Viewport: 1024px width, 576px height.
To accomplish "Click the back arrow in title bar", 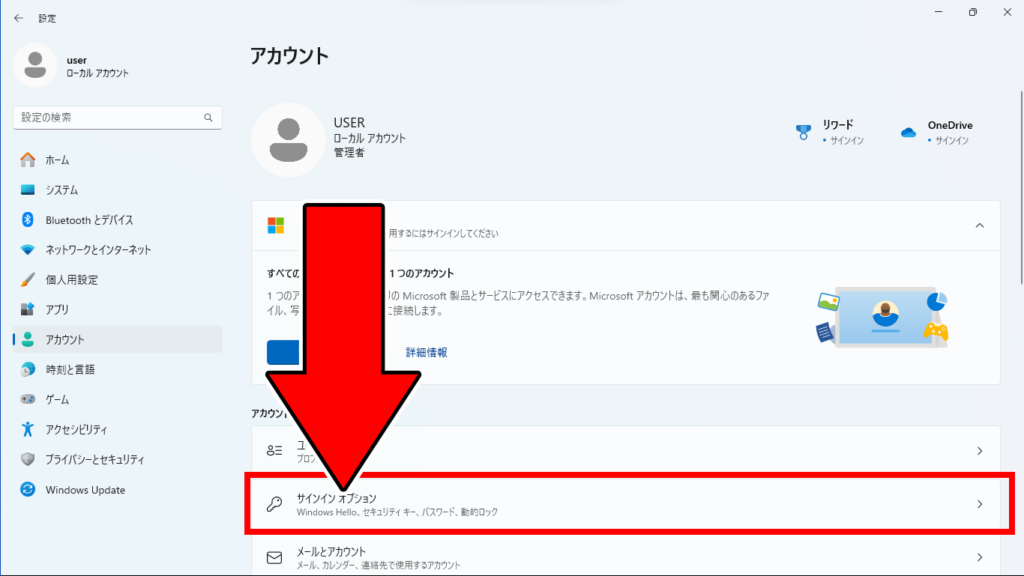I will pyautogui.click(x=18, y=18).
